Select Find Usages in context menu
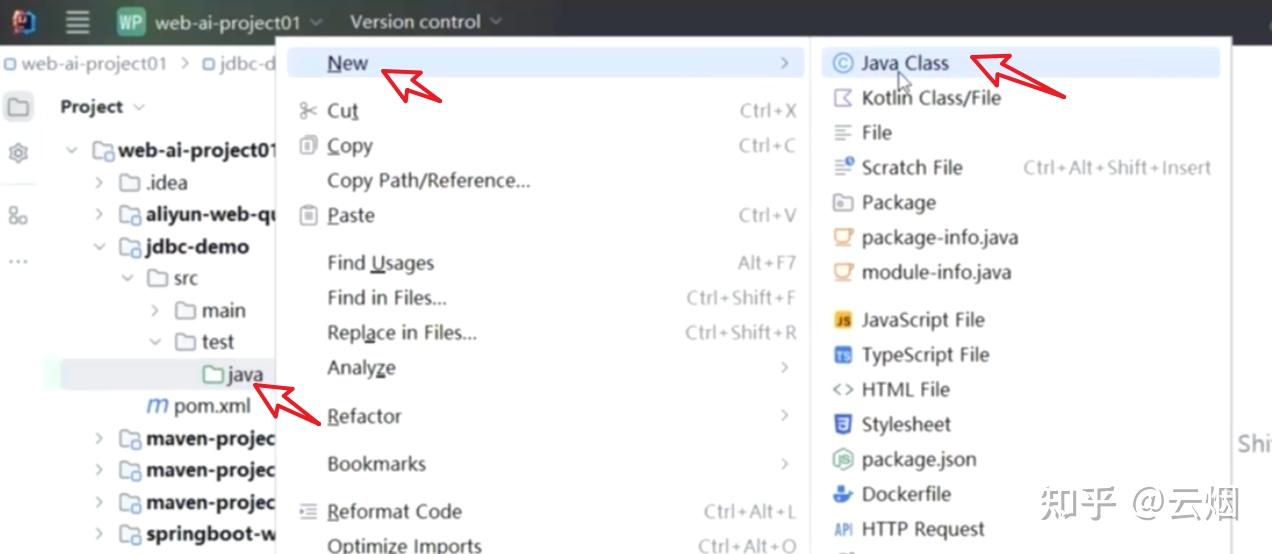The height and width of the screenshot is (554, 1272). (380, 263)
